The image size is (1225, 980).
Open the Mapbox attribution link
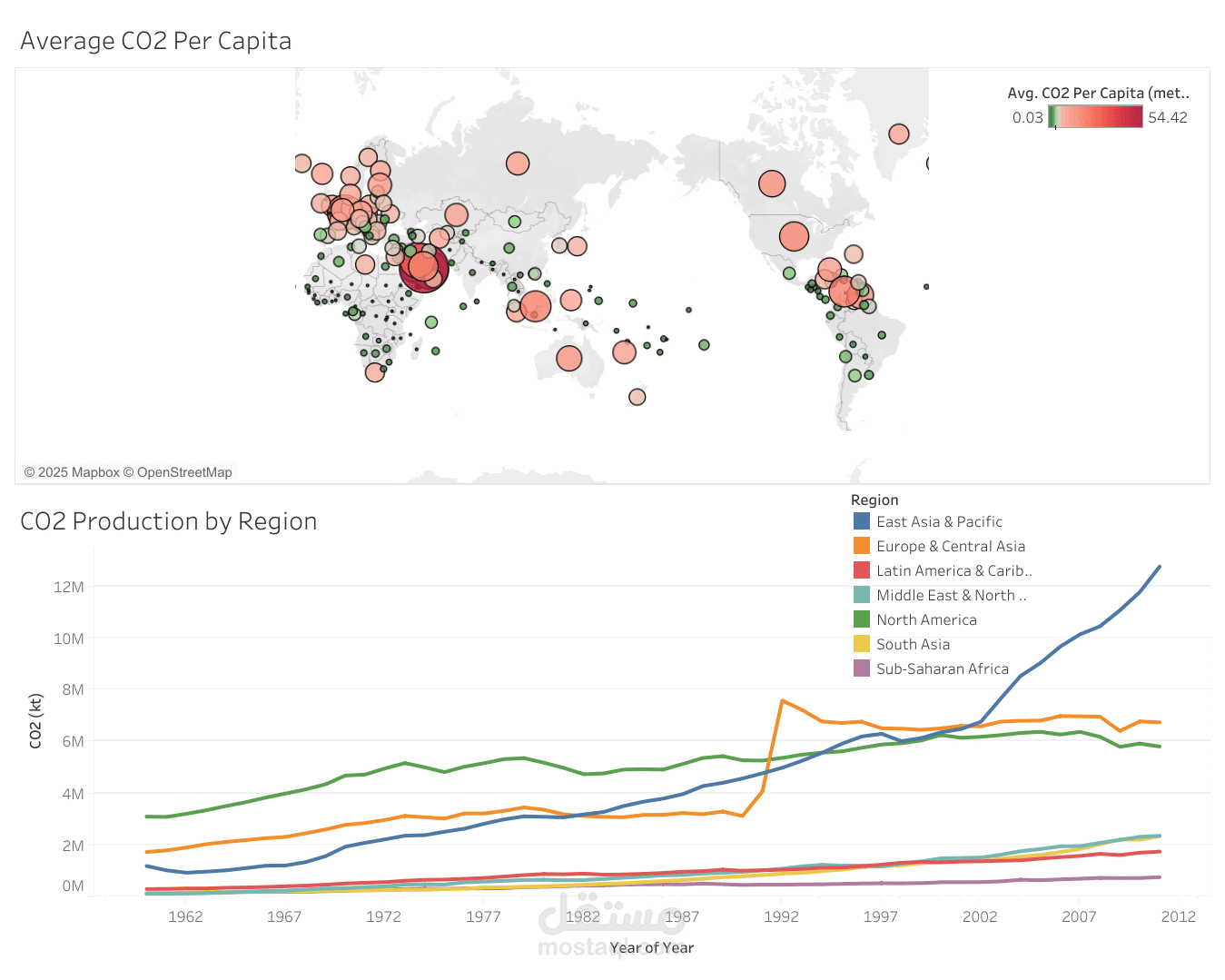[x=72, y=472]
